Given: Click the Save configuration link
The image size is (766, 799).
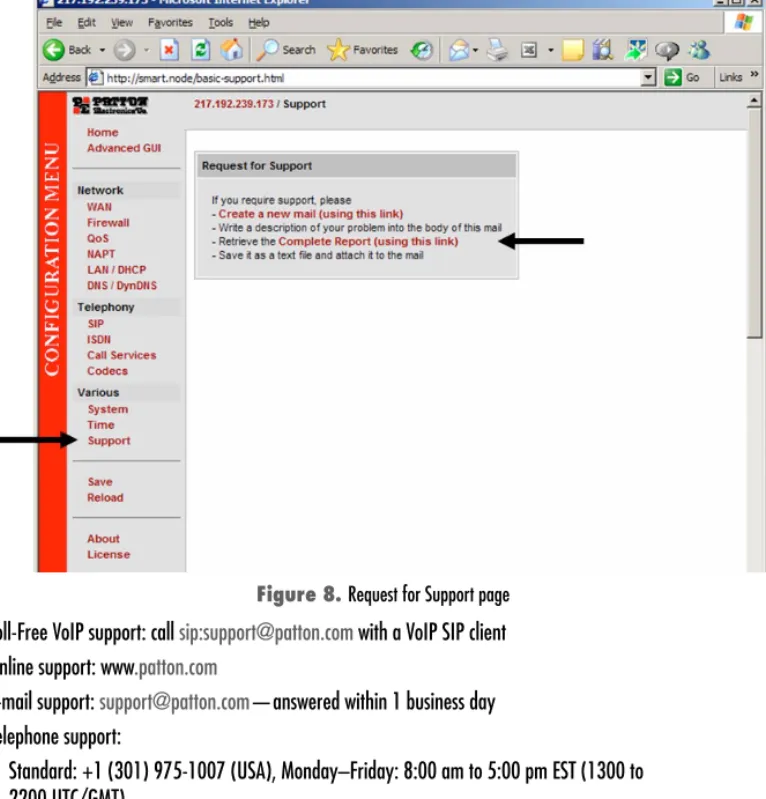Looking at the screenshot, I should 100,482.
